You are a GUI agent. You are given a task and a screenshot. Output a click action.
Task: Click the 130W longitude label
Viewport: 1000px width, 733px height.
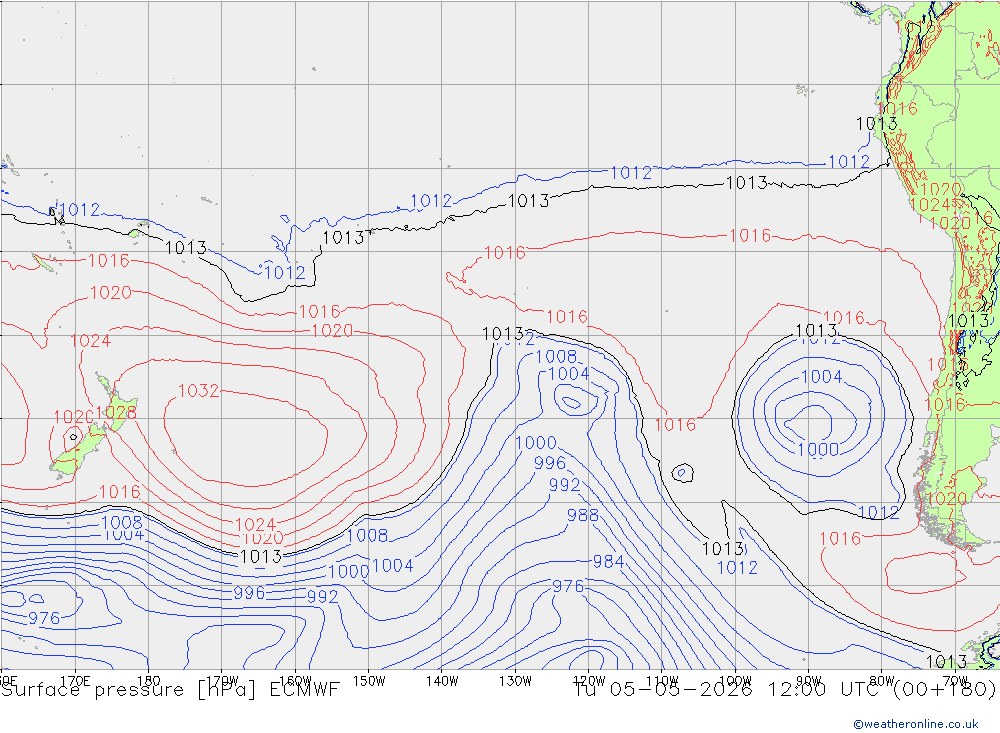click(x=515, y=681)
